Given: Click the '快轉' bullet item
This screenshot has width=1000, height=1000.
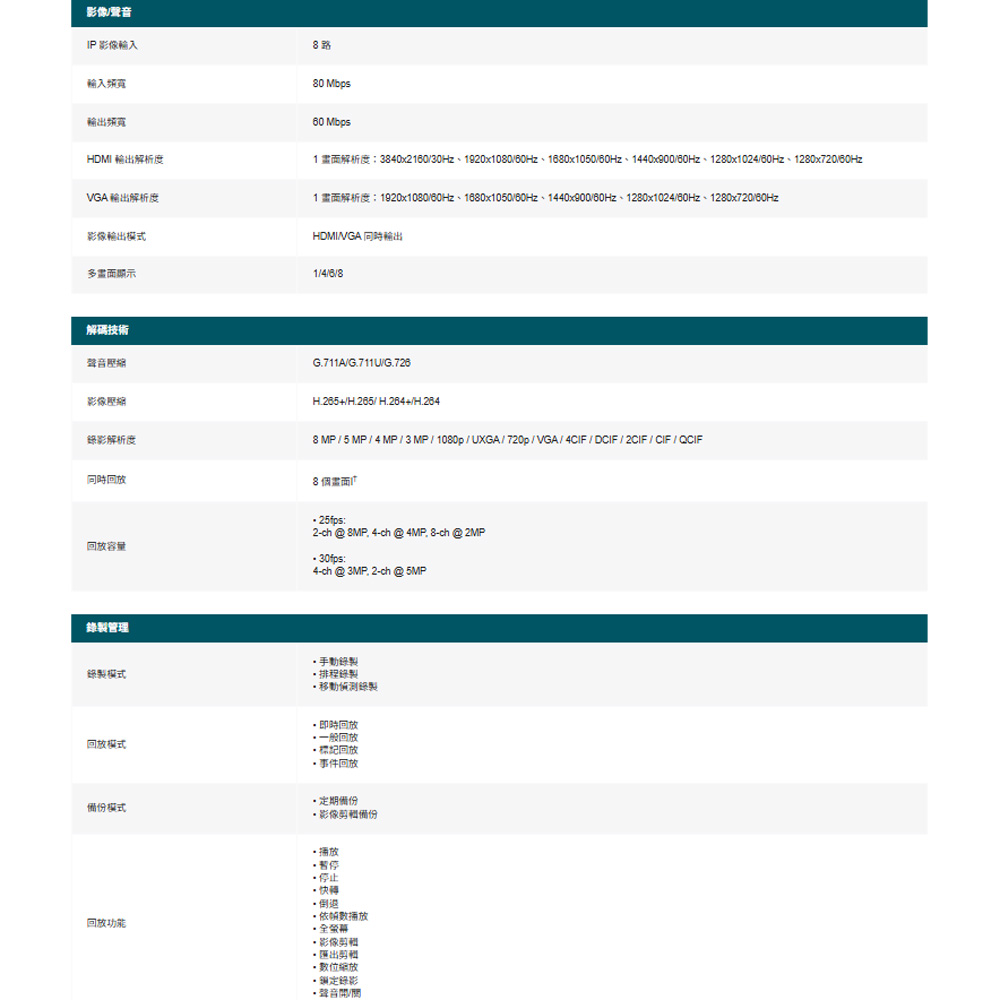Looking at the screenshot, I should [x=328, y=890].
